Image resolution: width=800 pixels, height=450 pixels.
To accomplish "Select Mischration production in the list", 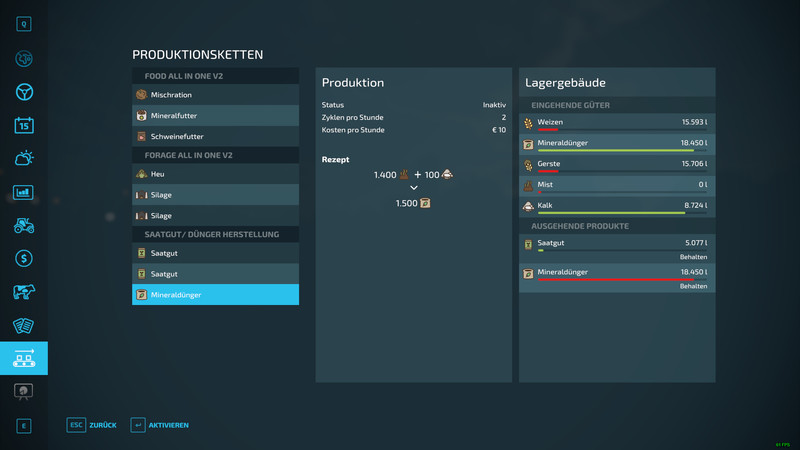I will click(215, 95).
